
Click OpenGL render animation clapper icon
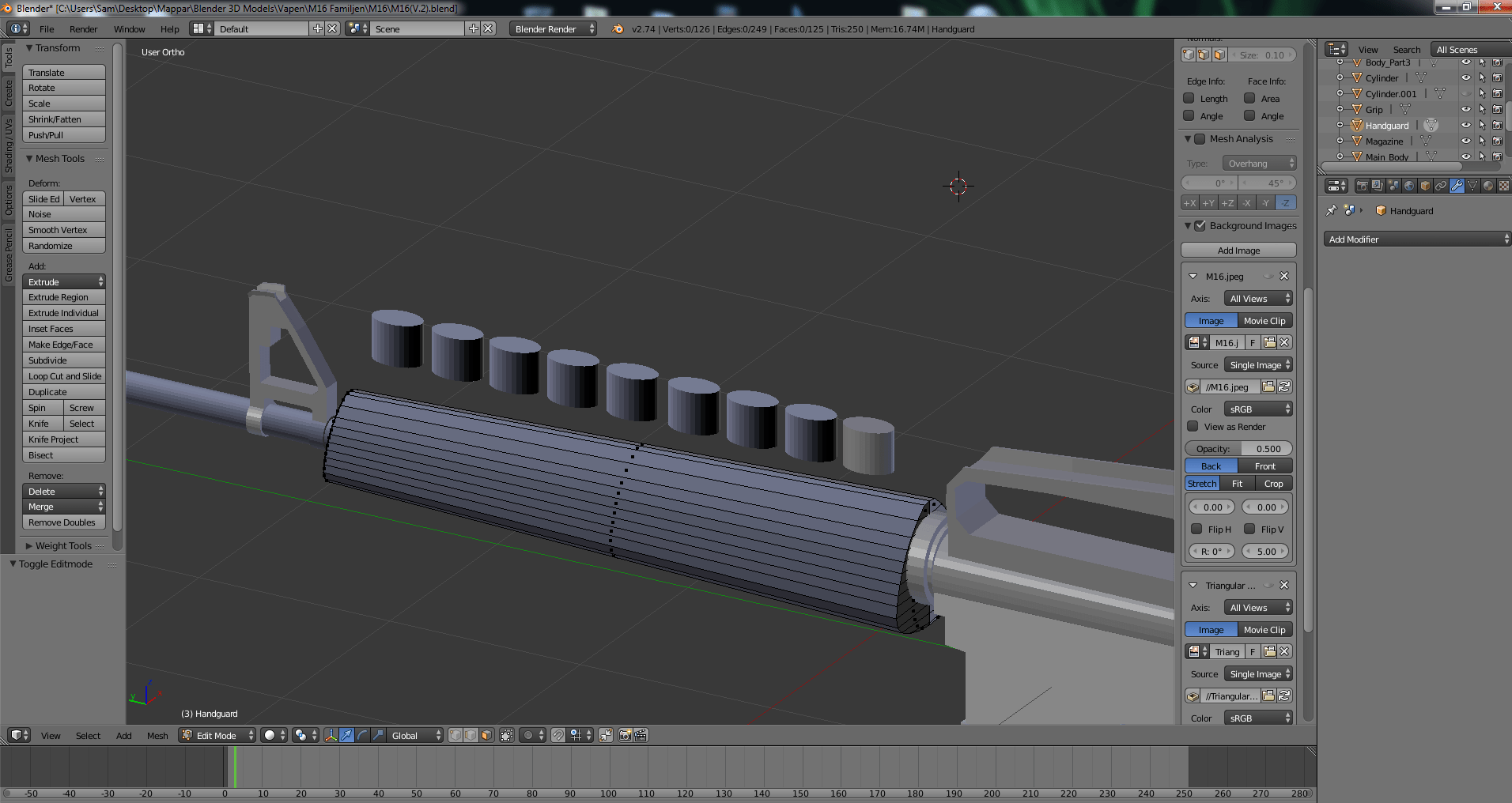pos(641,735)
